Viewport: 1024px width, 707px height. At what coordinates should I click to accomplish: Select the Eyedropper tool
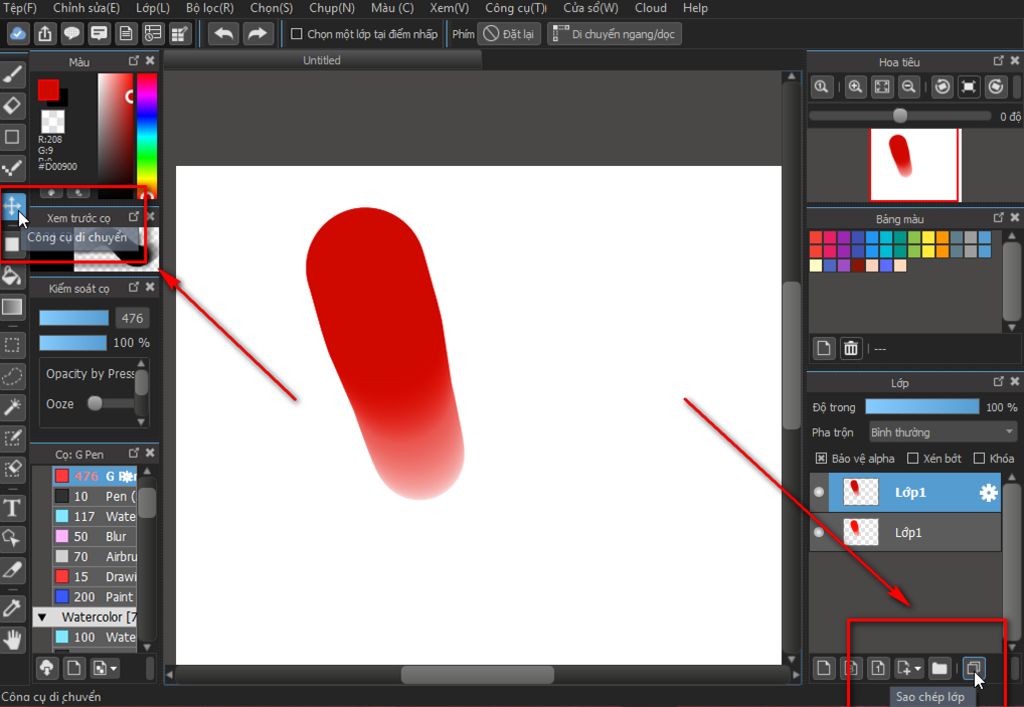point(12,608)
